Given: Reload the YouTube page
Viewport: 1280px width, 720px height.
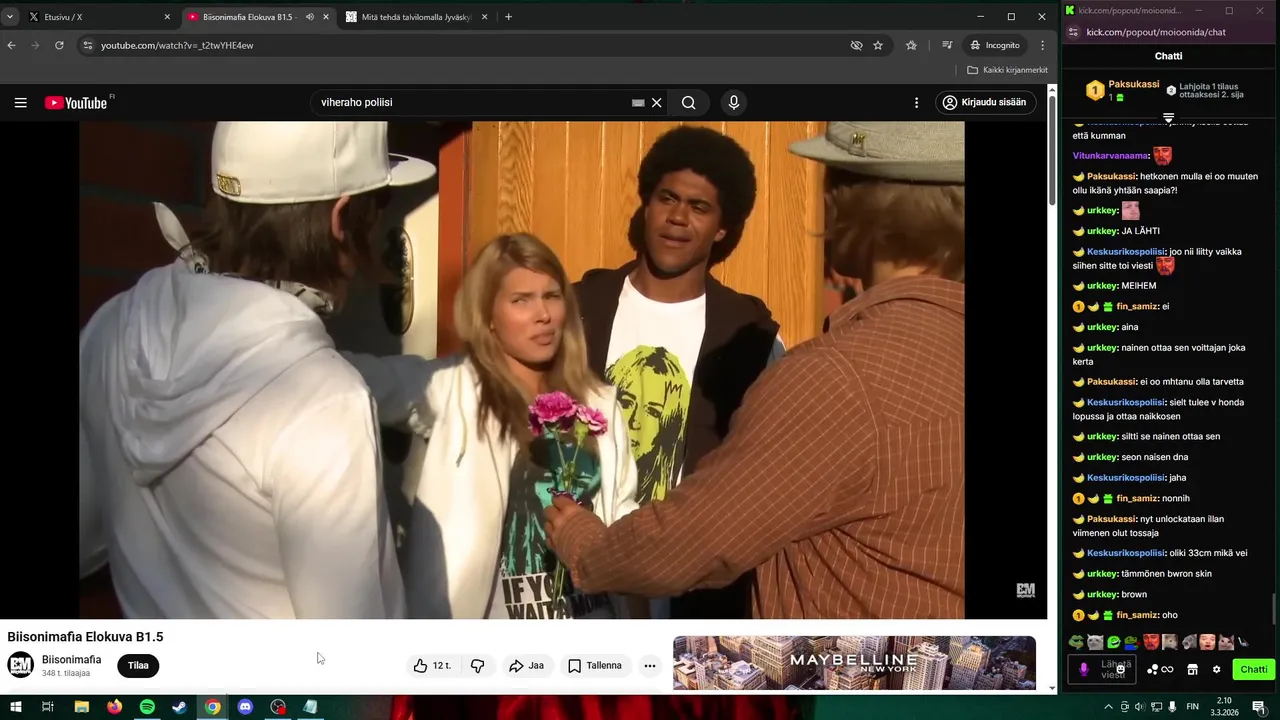Looking at the screenshot, I should click(59, 45).
